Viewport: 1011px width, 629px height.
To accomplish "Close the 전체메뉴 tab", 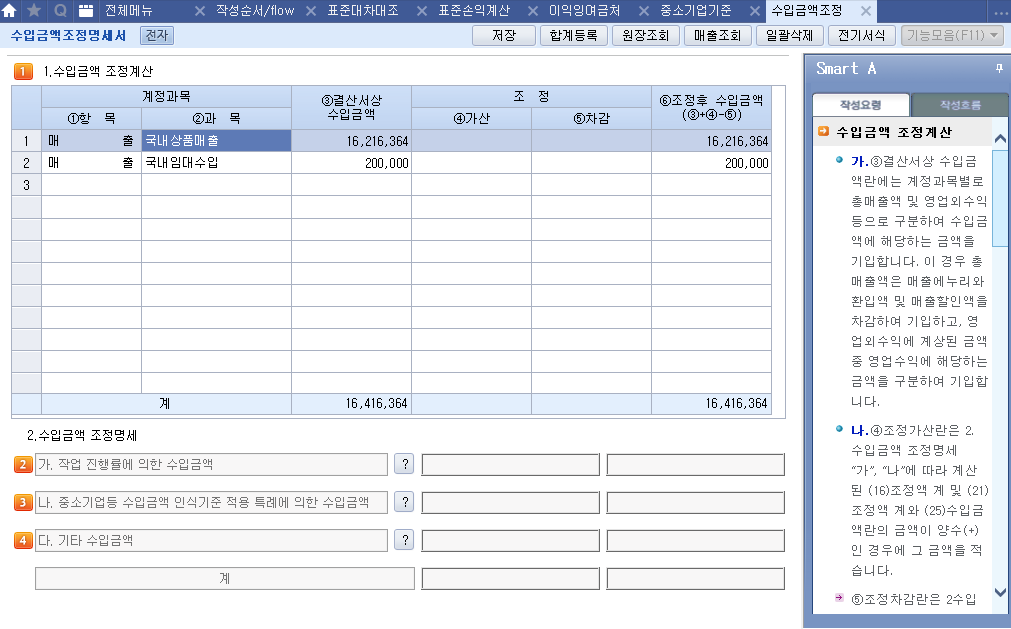I will coord(200,11).
